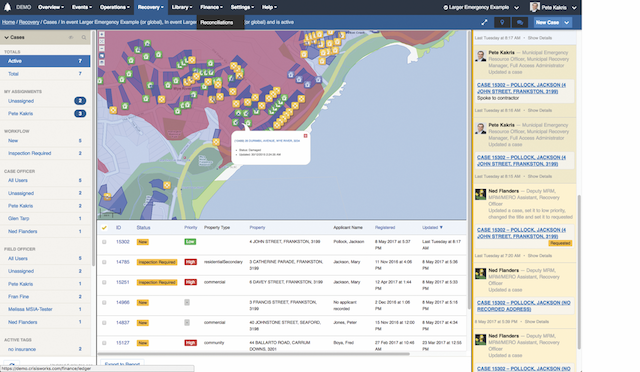Select the checkbox for case 14785
Viewport: 640px width, 372px height.
click(x=104, y=262)
